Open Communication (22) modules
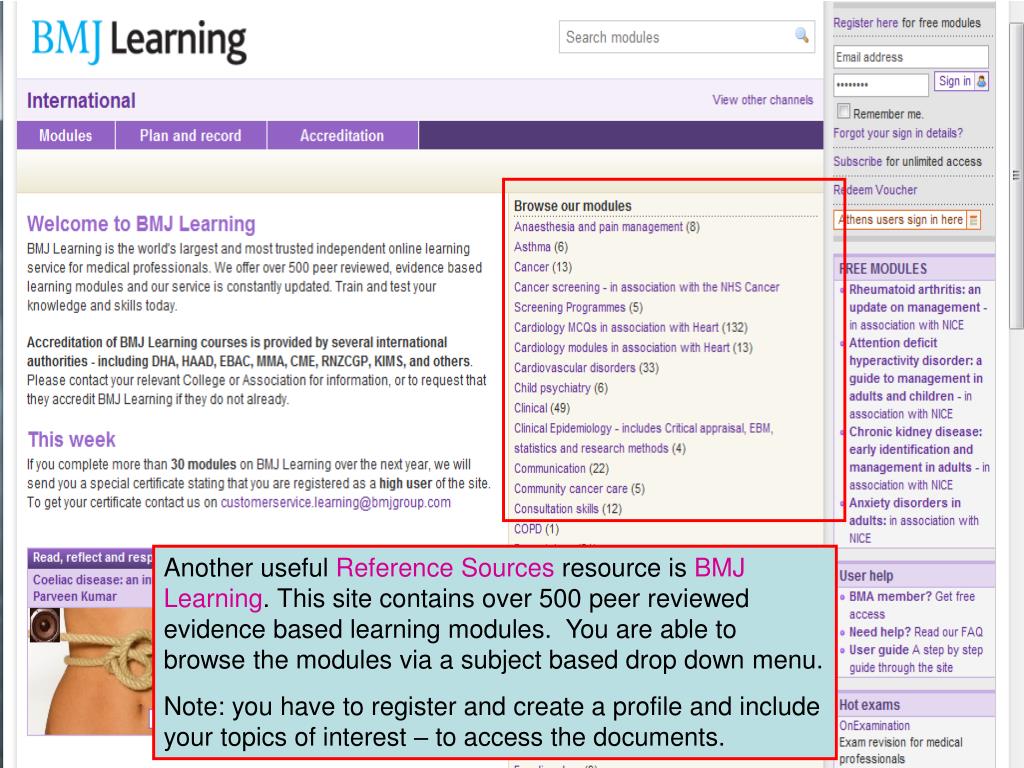This screenshot has width=1024, height=768. point(561,468)
